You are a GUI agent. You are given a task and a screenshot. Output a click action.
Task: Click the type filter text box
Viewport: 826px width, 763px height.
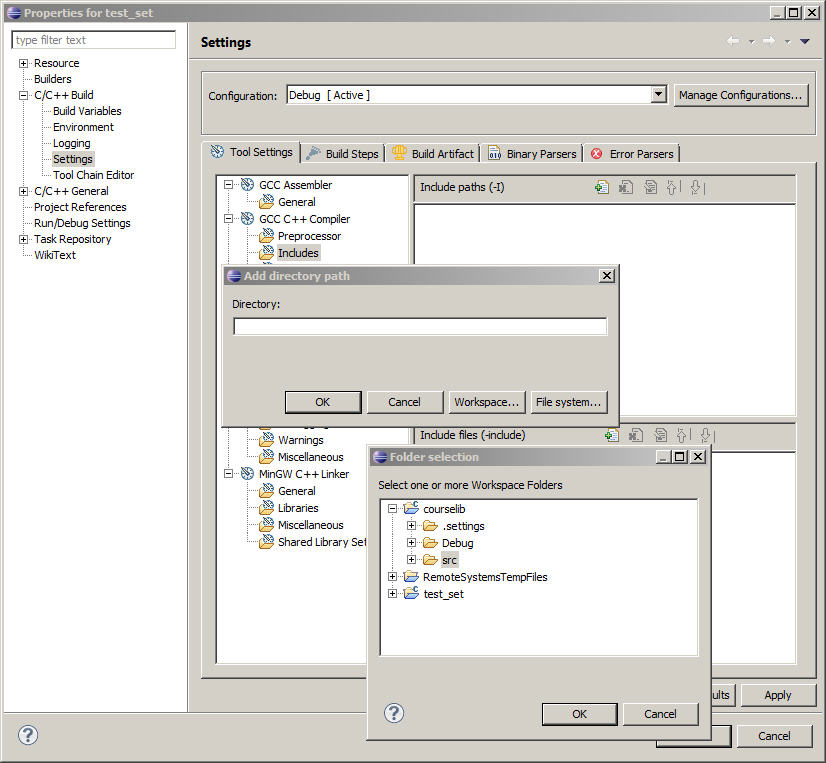click(x=93, y=40)
